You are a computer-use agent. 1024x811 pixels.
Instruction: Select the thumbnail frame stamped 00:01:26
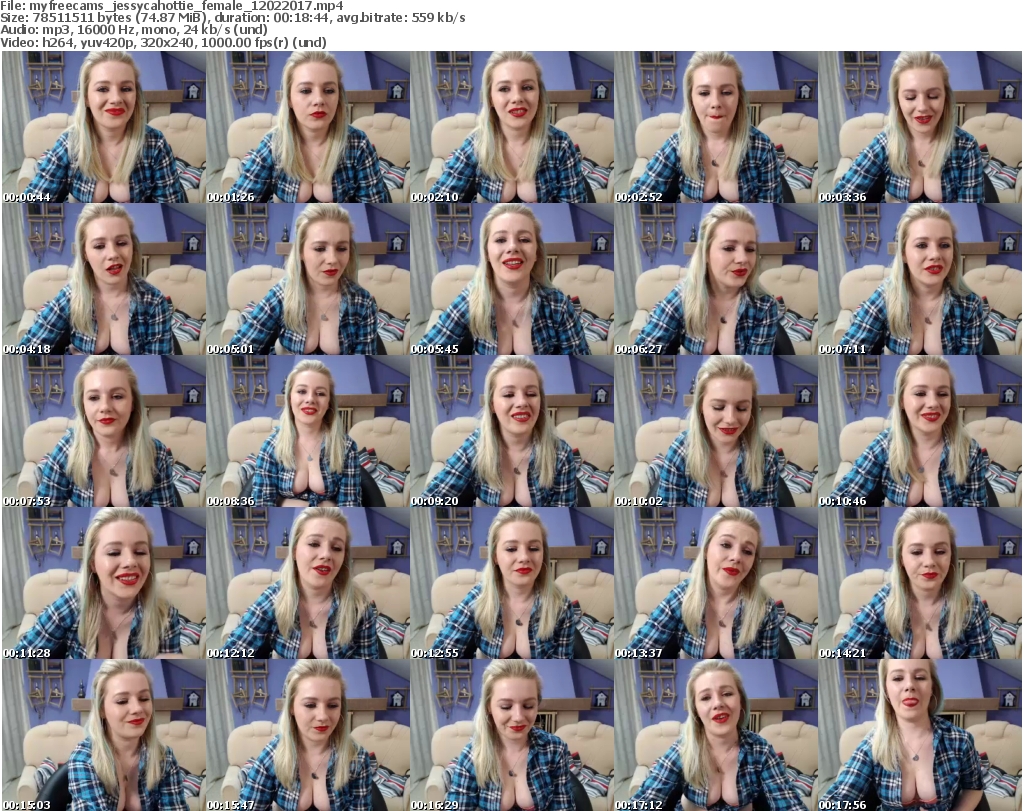coord(308,127)
